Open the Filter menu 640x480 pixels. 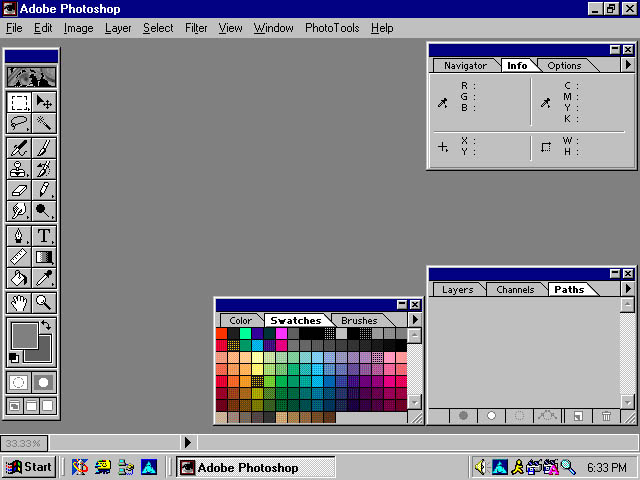(x=196, y=28)
